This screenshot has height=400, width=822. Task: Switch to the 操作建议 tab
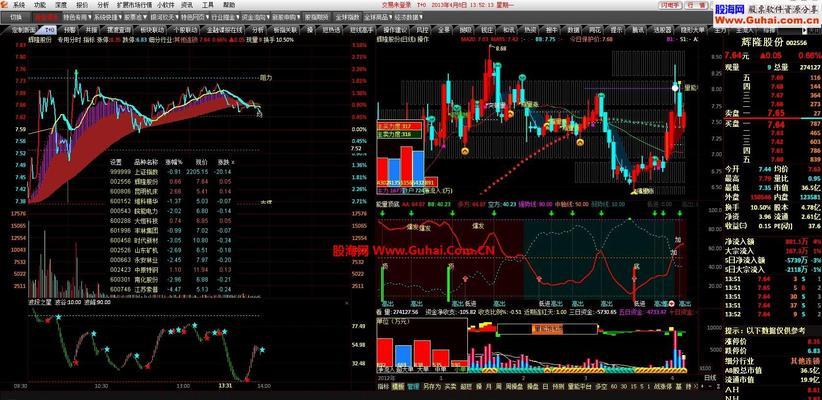tap(395, 30)
